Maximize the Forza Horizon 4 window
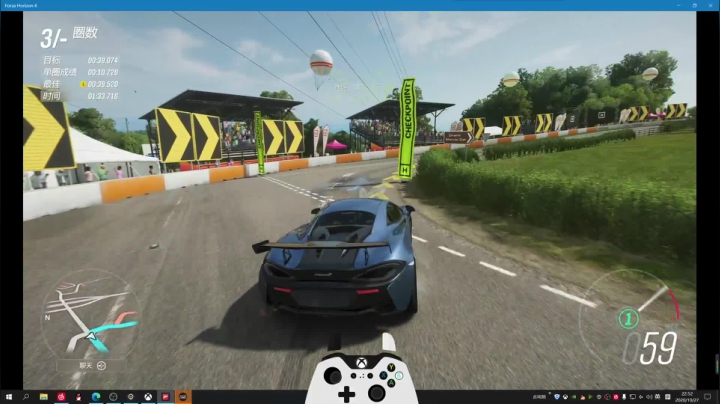Image resolution: width=720 pixels, height=404 pixels. click(x=695, y=6)
